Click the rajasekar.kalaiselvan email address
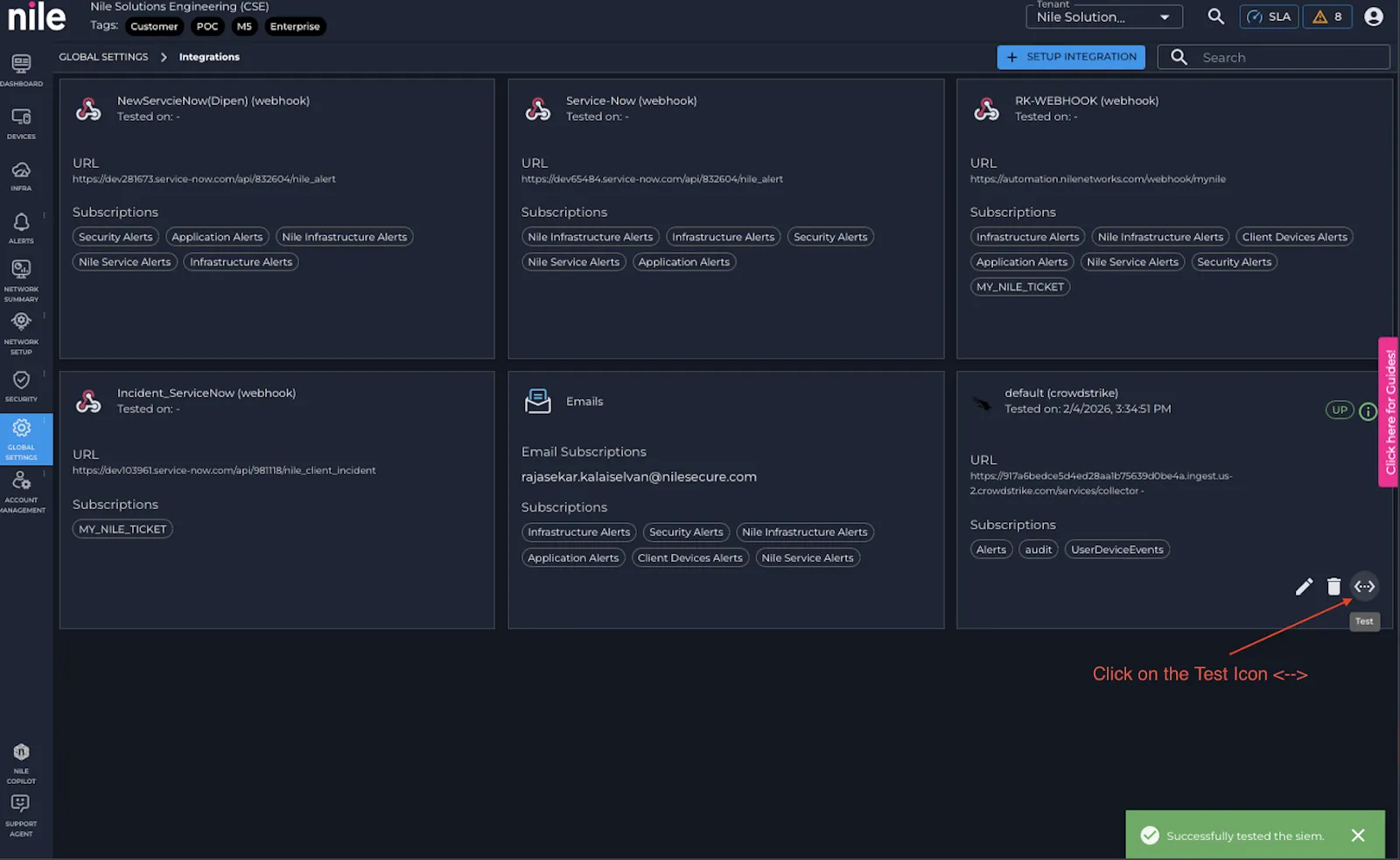 pos(639,477)
